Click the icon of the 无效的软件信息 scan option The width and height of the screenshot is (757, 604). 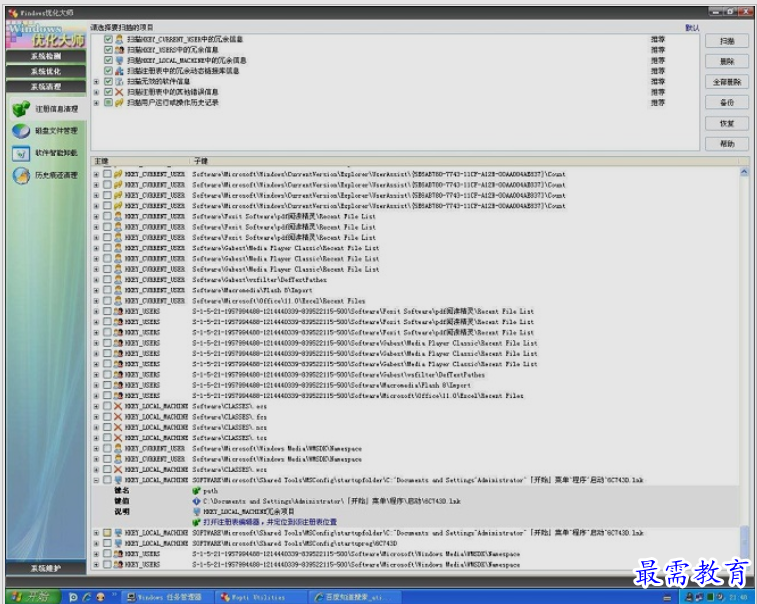(x=119, y=82)
